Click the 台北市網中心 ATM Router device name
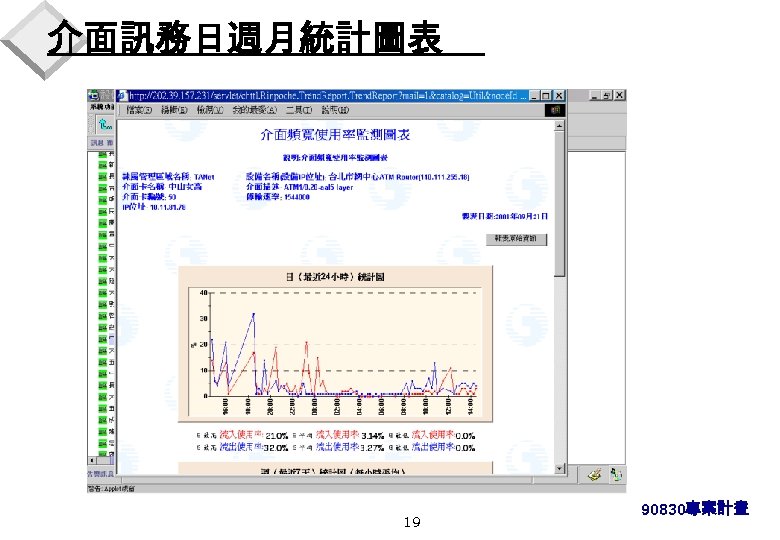This screenshot has height=540, width=780. click(x=399, y=177)
